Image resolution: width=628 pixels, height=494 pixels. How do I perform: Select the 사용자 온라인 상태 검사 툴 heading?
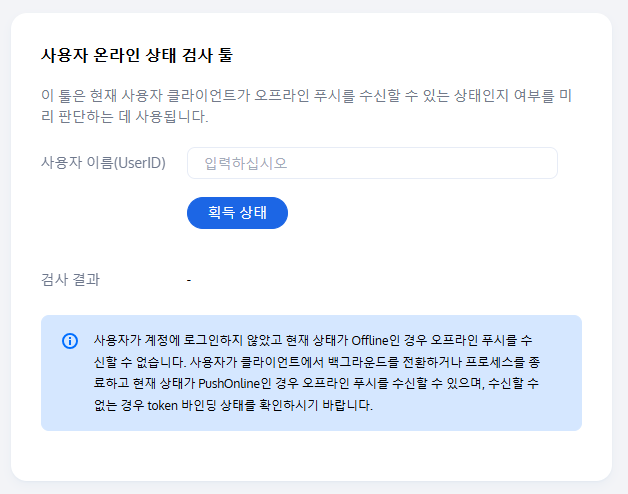point(137,55)
